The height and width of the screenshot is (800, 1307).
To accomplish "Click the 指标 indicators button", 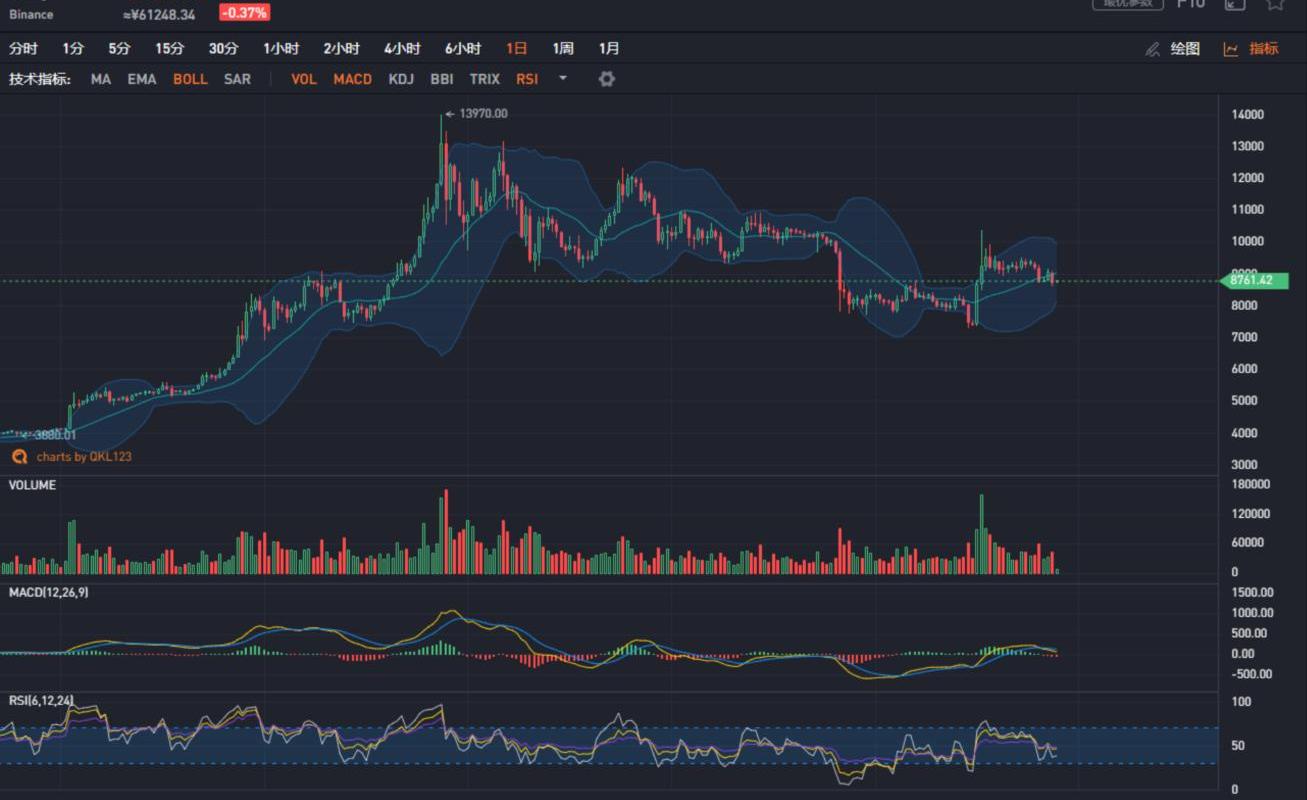I will point(1264,49).
